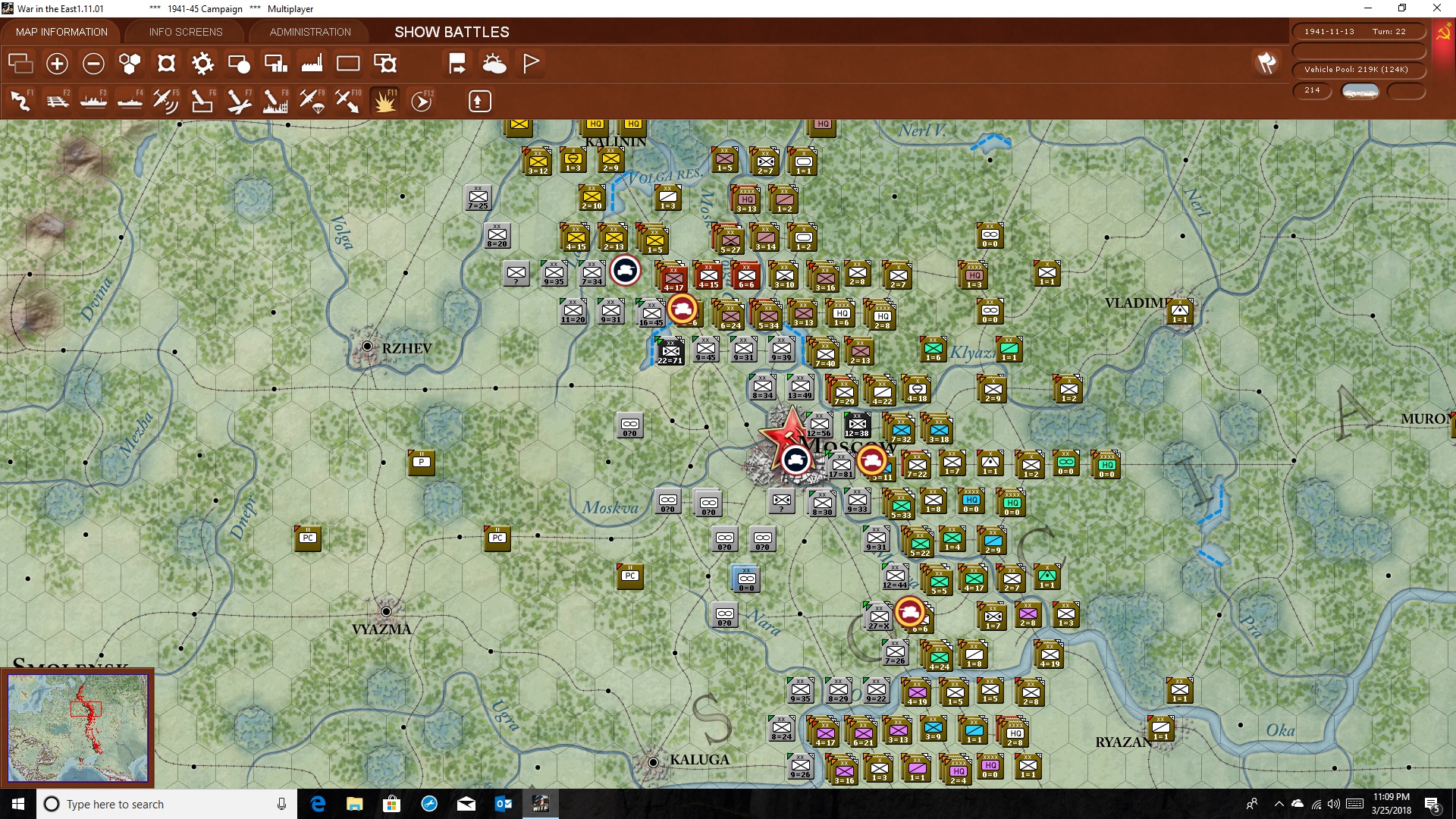
Task: Open the INFO SCREENS tab
Action: click(x=186, y=32)
